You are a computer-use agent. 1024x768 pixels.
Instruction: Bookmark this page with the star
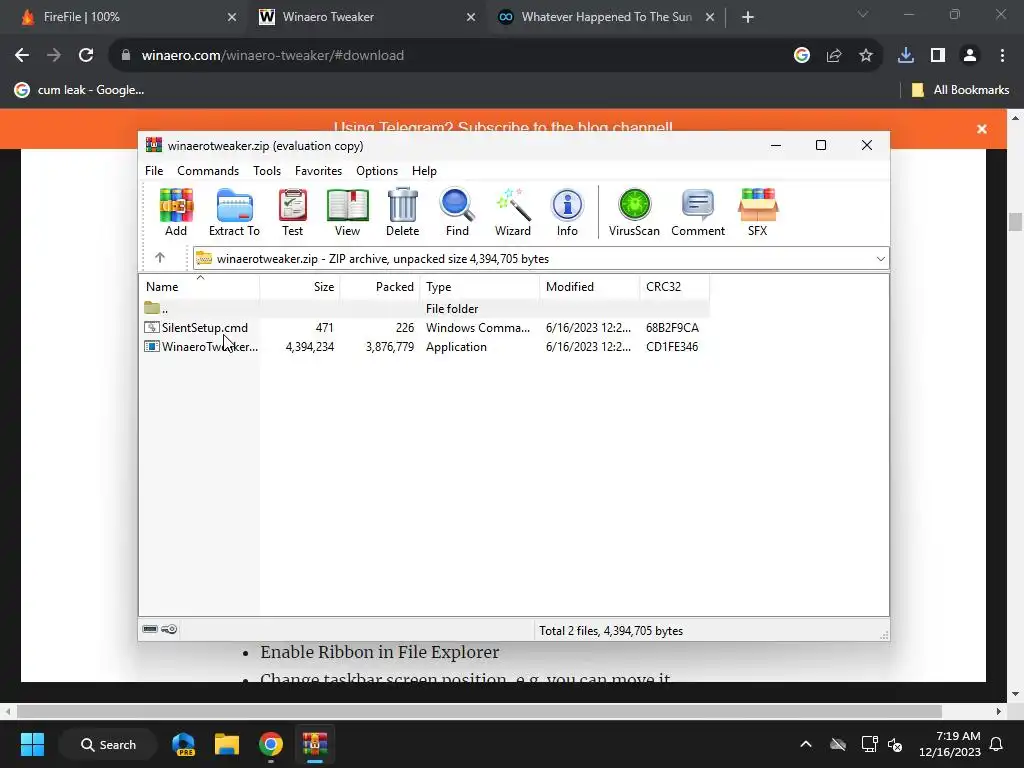[x=865, y=56]
